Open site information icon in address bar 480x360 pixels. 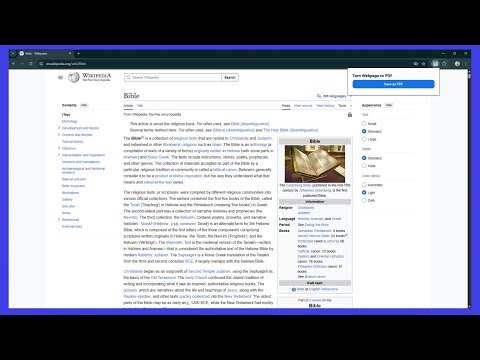pyautogui.click(x=41, y=64)
